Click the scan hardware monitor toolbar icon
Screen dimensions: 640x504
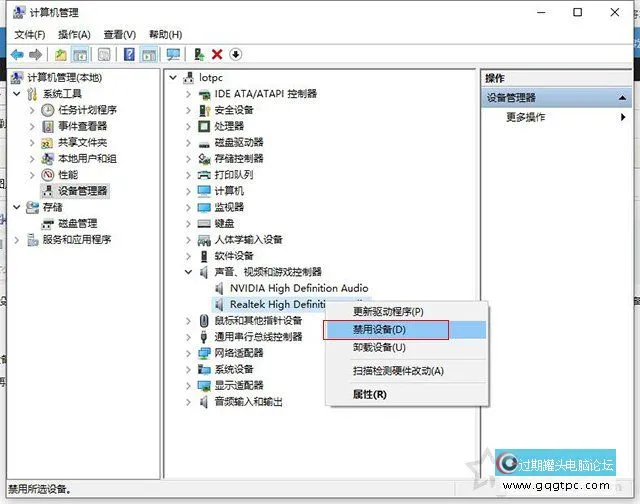coord(173,54)
